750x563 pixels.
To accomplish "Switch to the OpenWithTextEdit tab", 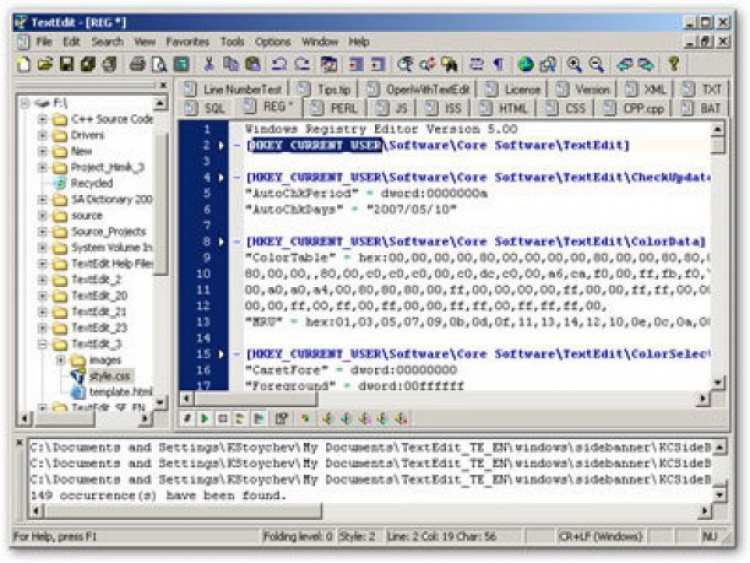I will (418, 89).
